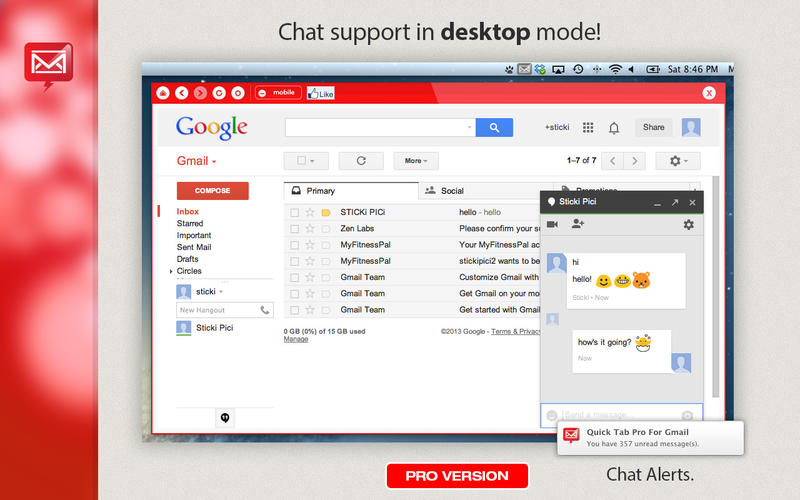Open the Inbox folder
Image resolution: width=800 pixels, height=500 pixels.
tap(188, 211)
